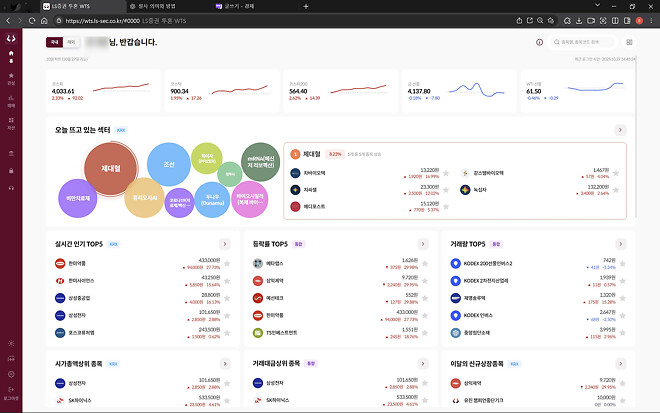
Task: Click the lock icon in sidebar
Action: (11, 171)
